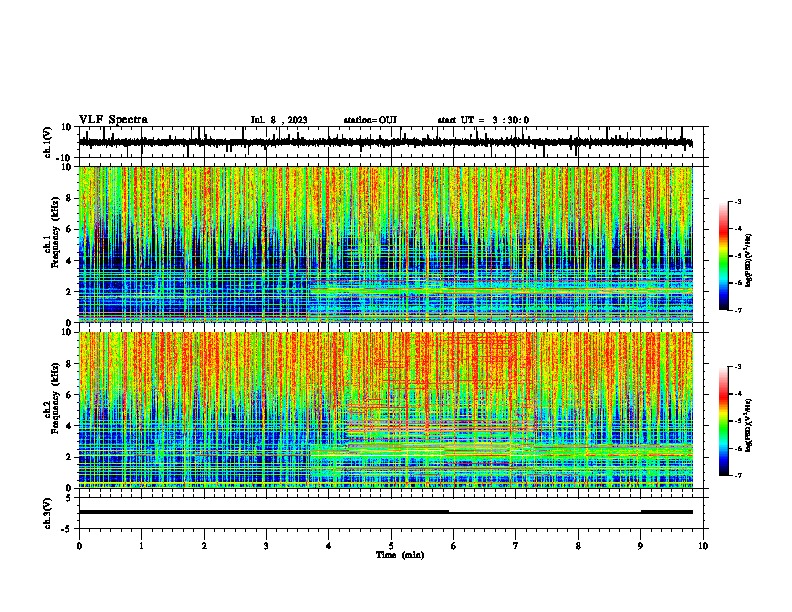Click tick label 5 on the time axis
This screenshot has height=612, width=792.
(x=391, y=546)
